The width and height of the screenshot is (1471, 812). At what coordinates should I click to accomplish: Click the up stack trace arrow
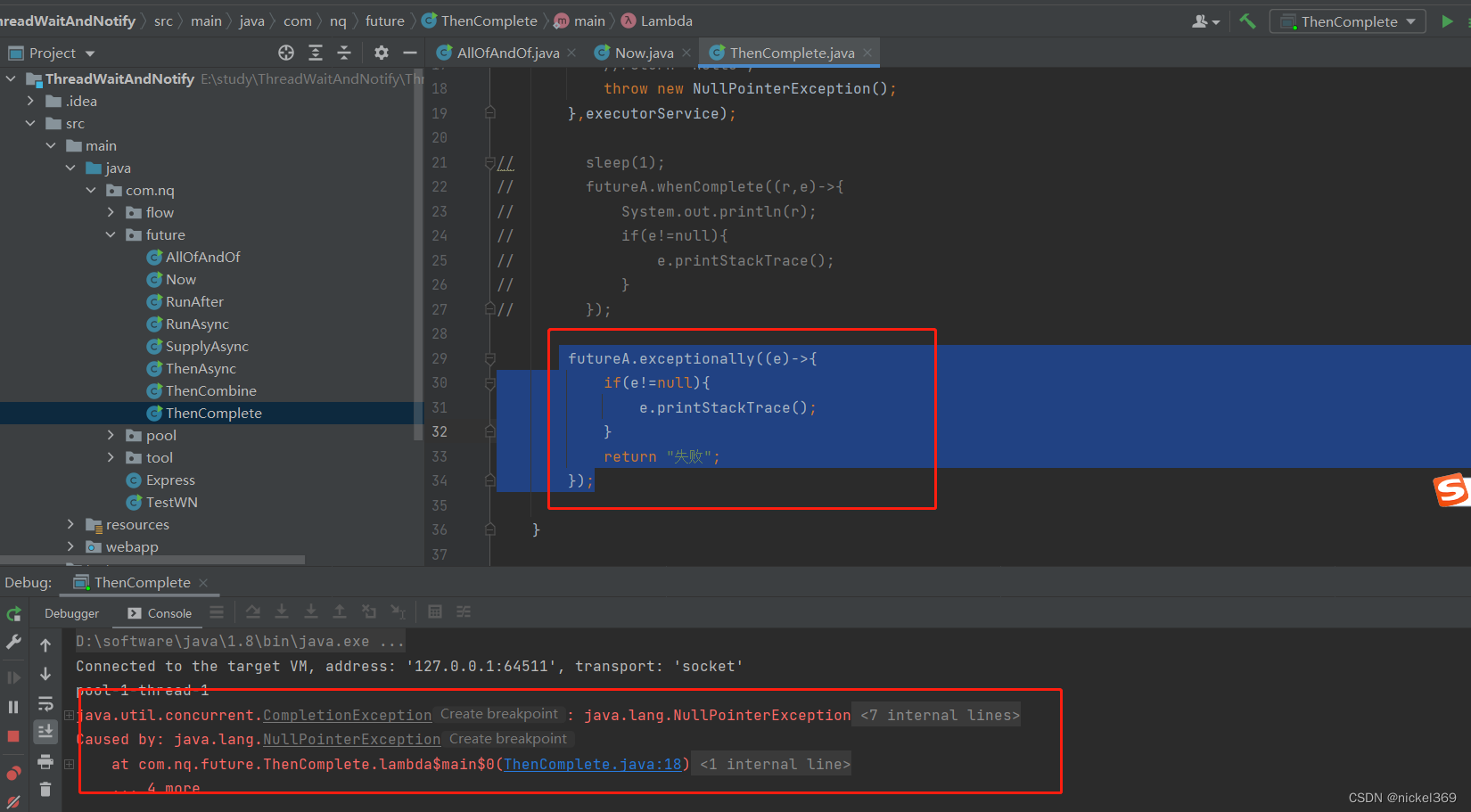pos(45,644)
